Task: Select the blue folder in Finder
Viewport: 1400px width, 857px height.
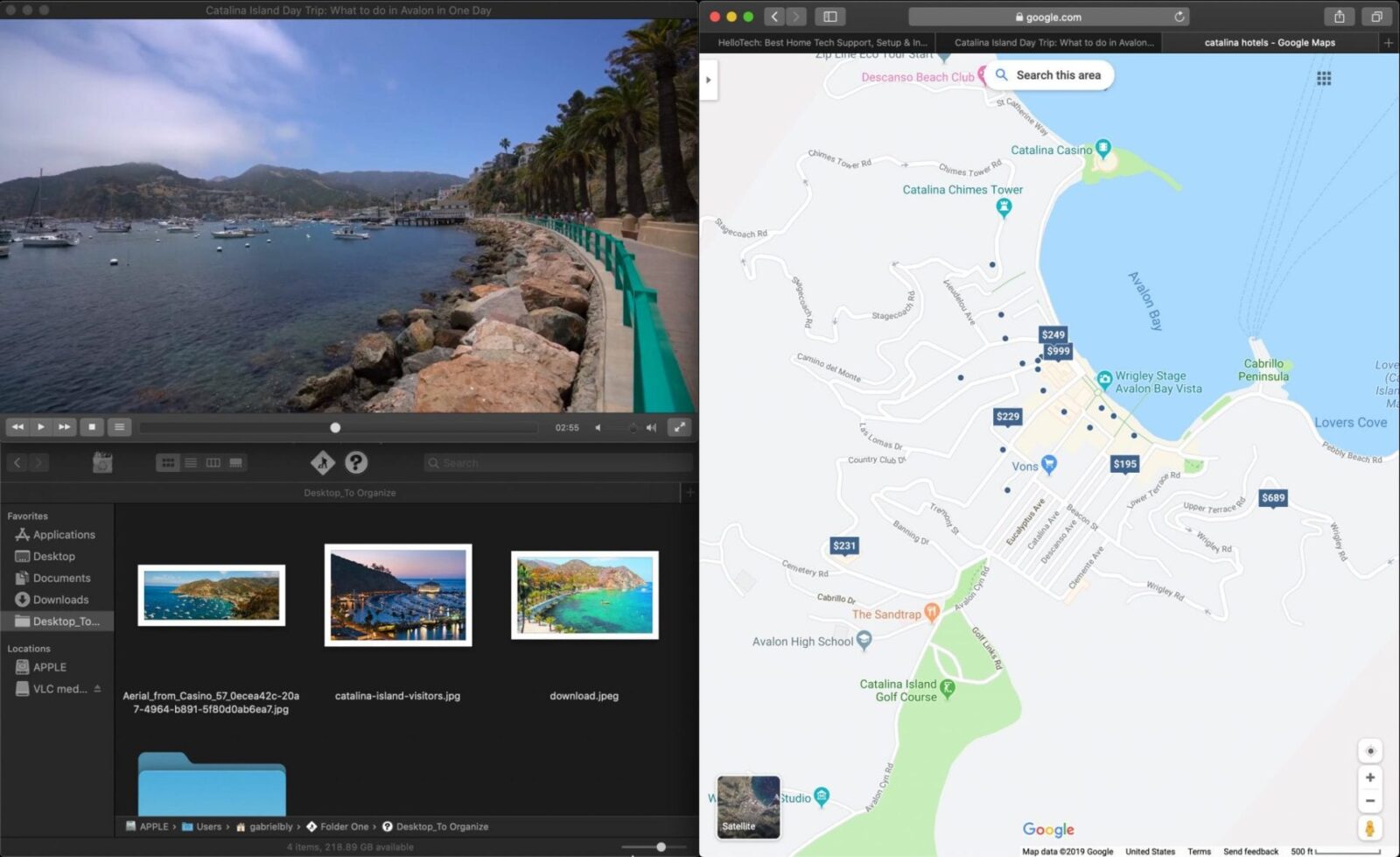Action: point(212,784)
